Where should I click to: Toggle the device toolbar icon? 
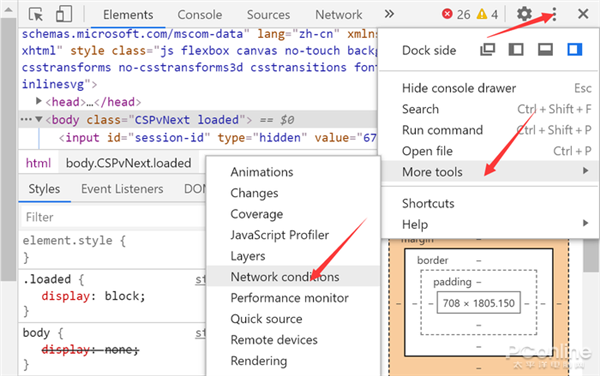(x=64, y=14)
